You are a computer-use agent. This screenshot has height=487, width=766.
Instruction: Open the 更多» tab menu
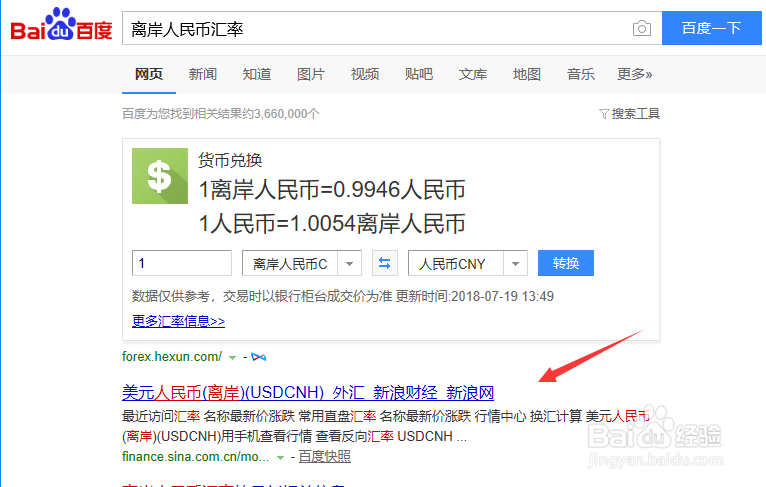click(x=635, y=74)
